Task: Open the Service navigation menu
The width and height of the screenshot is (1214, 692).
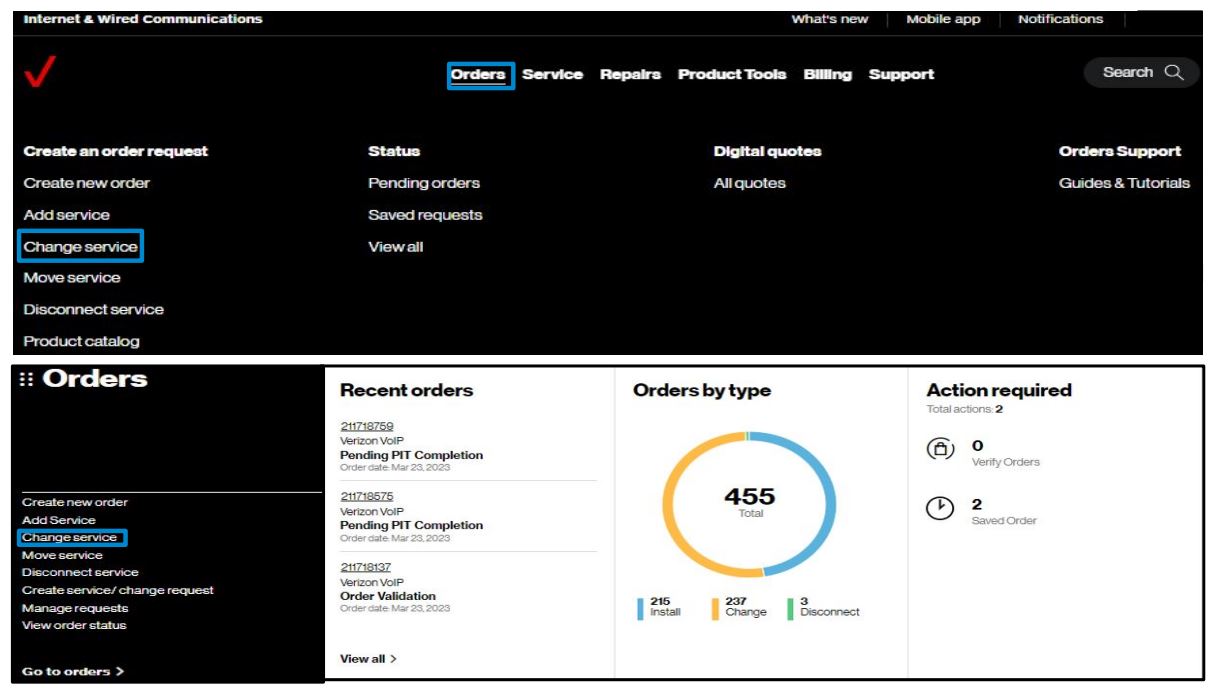Action: [x=552, y=74]
